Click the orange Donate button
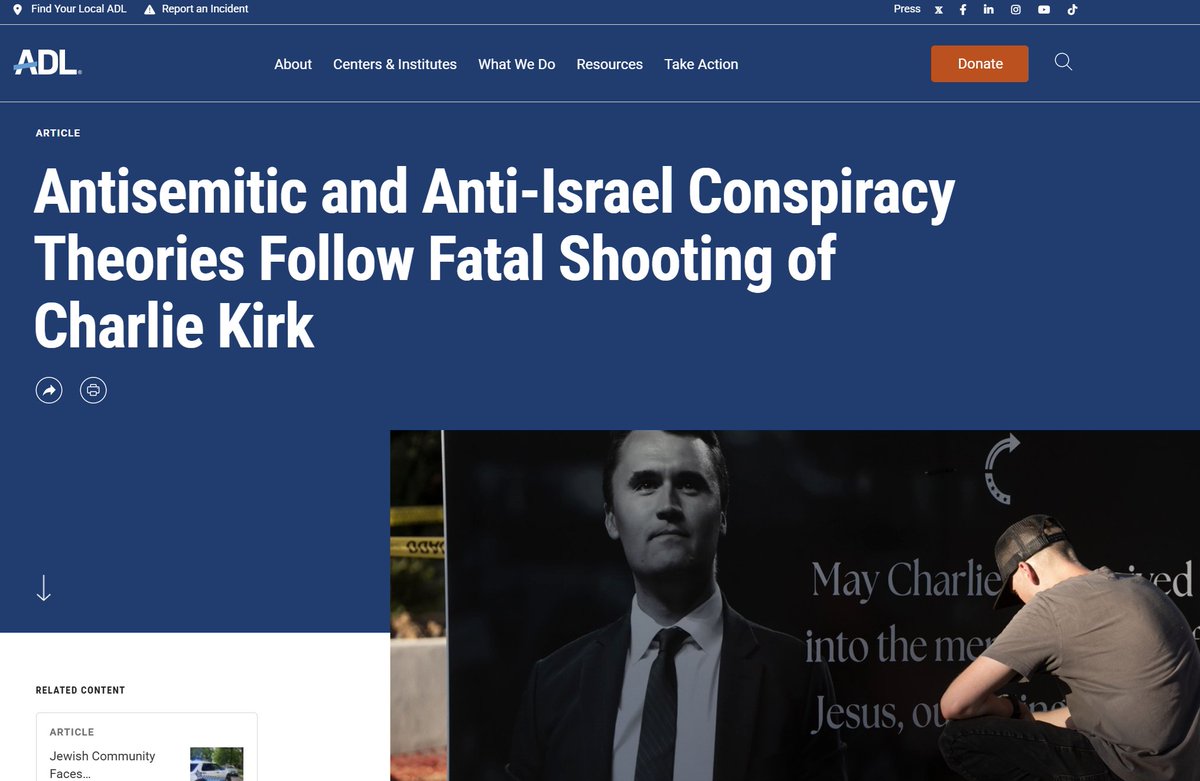This screenshot has width=1200, height=781. (980, 64)
